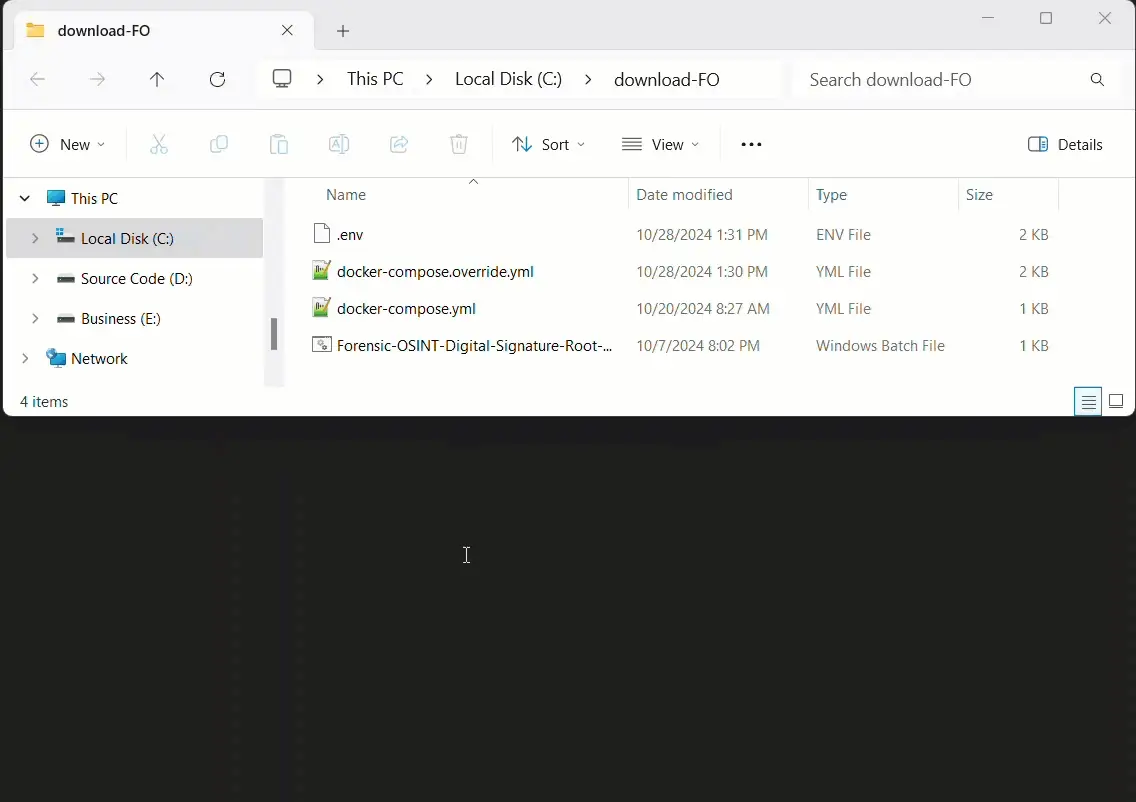The image size is (1136, 802).
Task: Click the 10/20/2024 8:27 AM date cell
Action: (703, 309)
